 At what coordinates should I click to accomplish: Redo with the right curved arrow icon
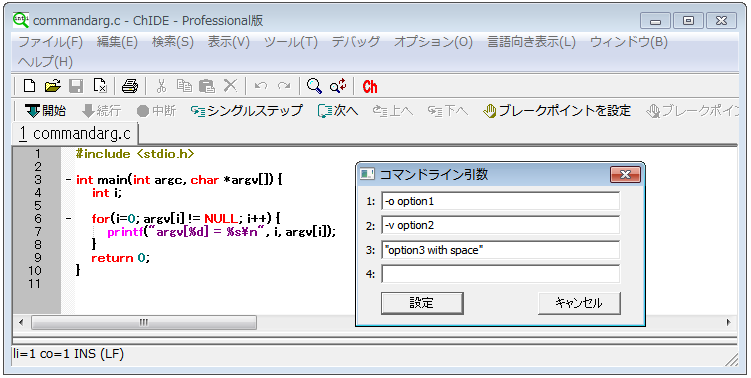pyautogui.click(x=284, y=86)
